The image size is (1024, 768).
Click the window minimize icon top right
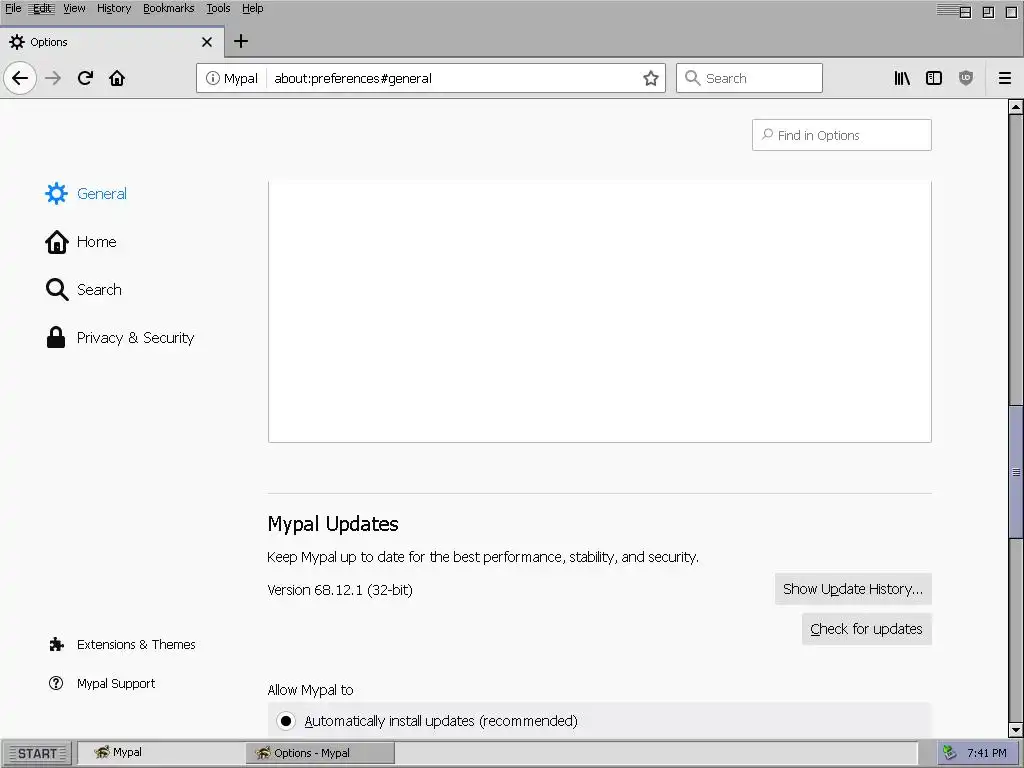(965, 12)
